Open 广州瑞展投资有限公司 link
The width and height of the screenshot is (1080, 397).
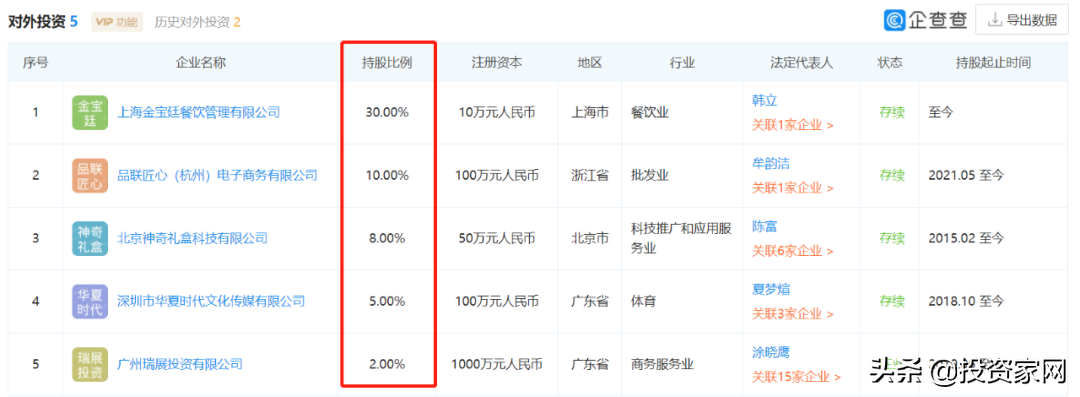(180, 364)
